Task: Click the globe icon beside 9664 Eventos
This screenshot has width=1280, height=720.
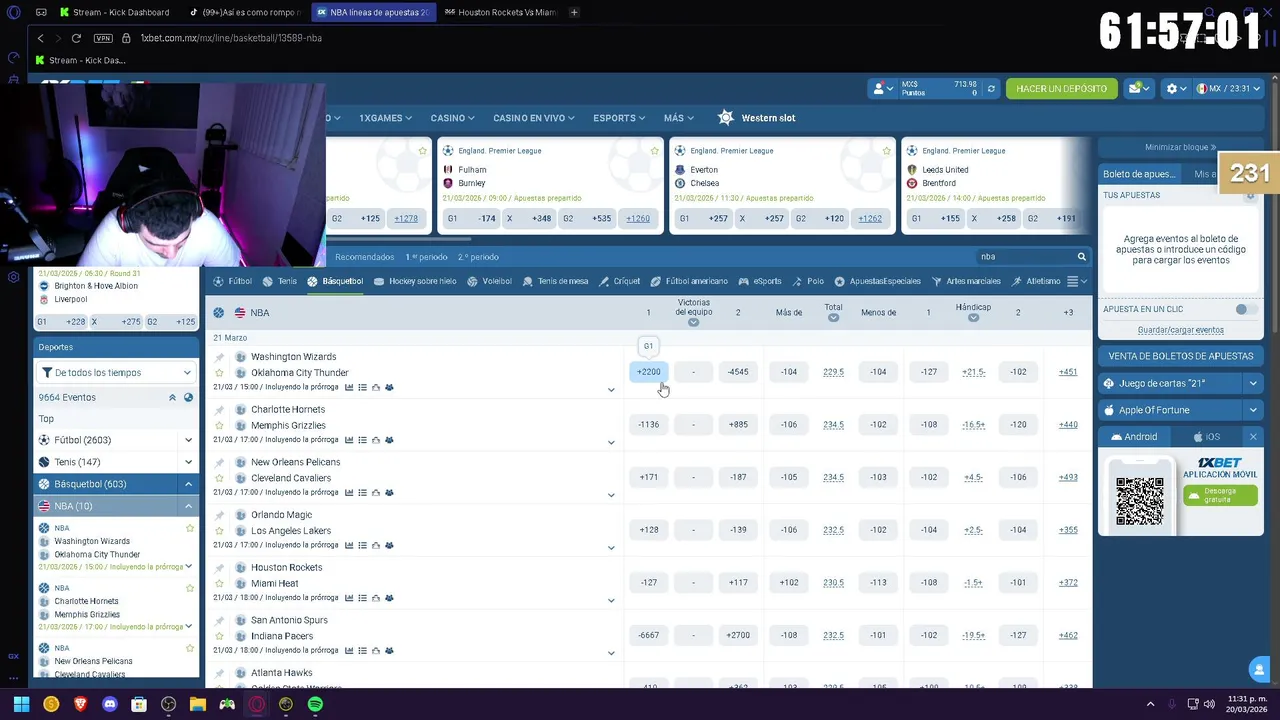Action: [188, 398]
